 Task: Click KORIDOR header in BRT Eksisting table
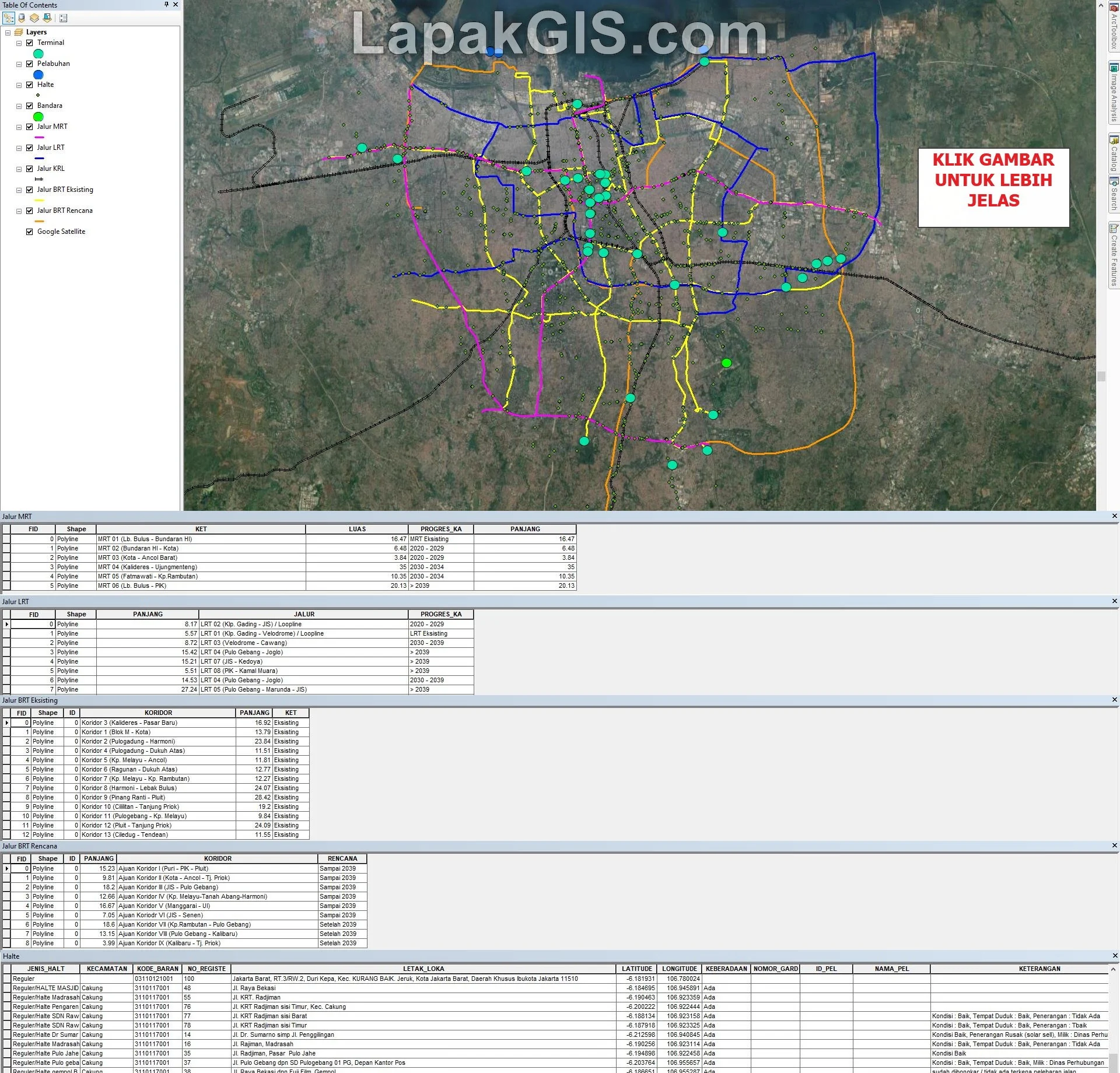tap(158, 713)
